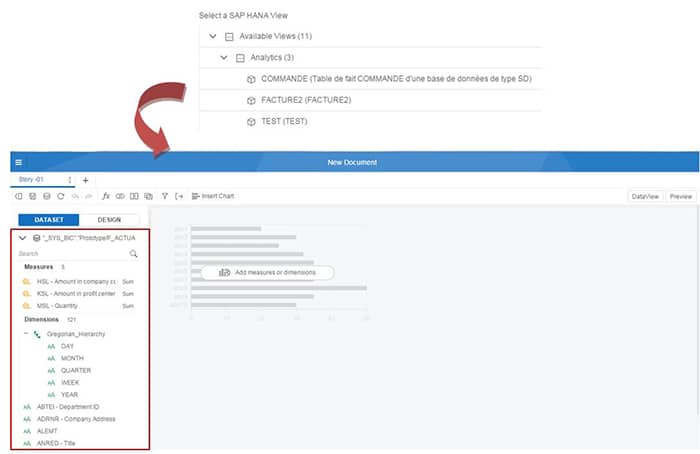Switch to the DATASET tab

(49, 220)
